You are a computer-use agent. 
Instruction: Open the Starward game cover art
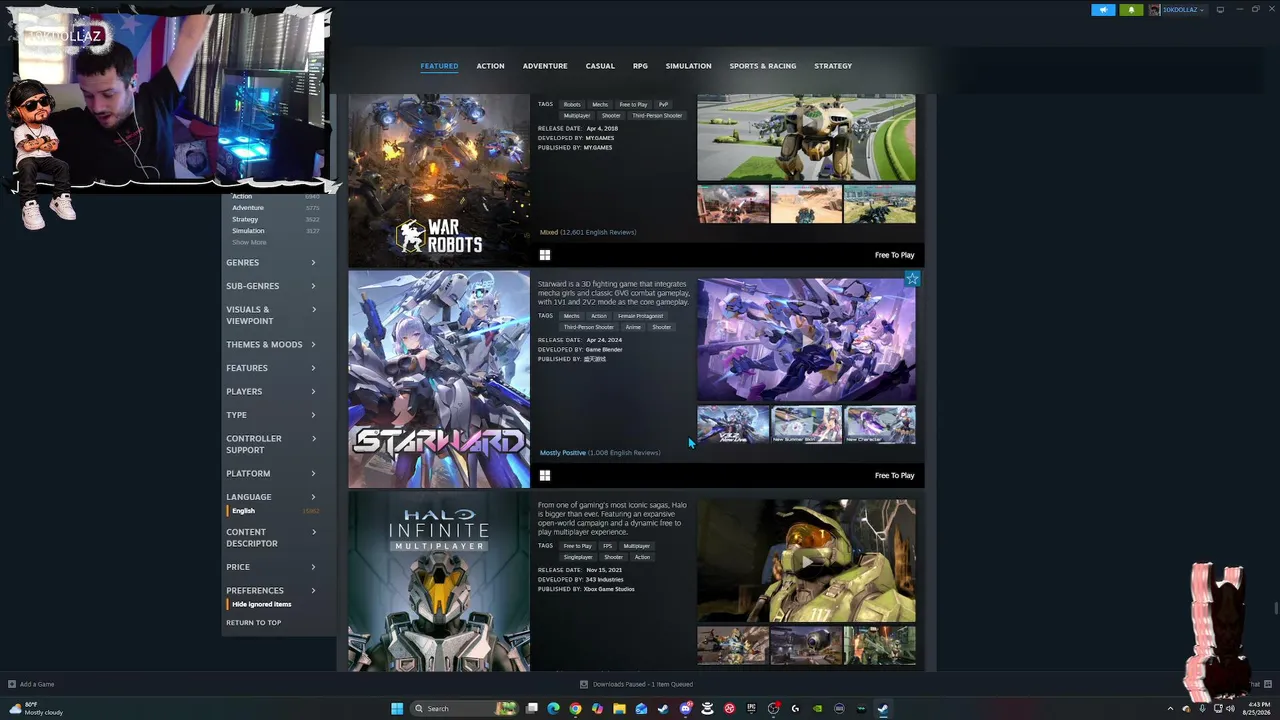click(439, 379)
